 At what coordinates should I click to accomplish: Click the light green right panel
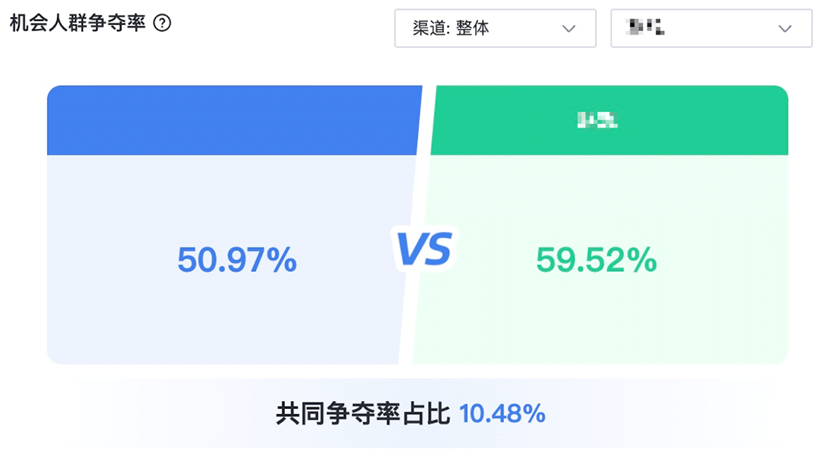coord(603,259)
